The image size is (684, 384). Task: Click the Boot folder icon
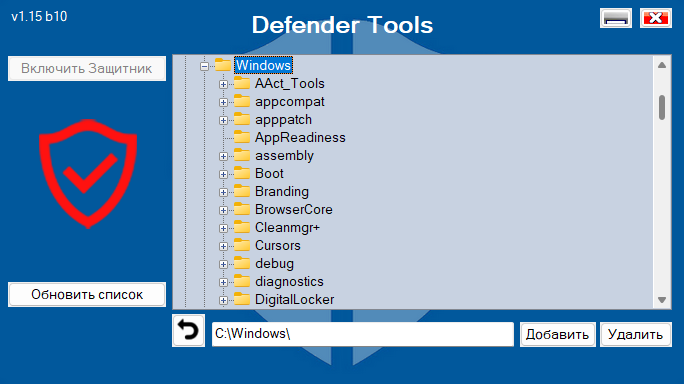pos(242,173)
